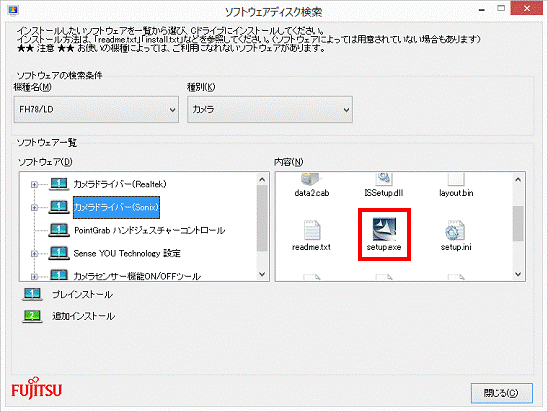
Task: Select the setup.ini file icon
Action: 455,230
